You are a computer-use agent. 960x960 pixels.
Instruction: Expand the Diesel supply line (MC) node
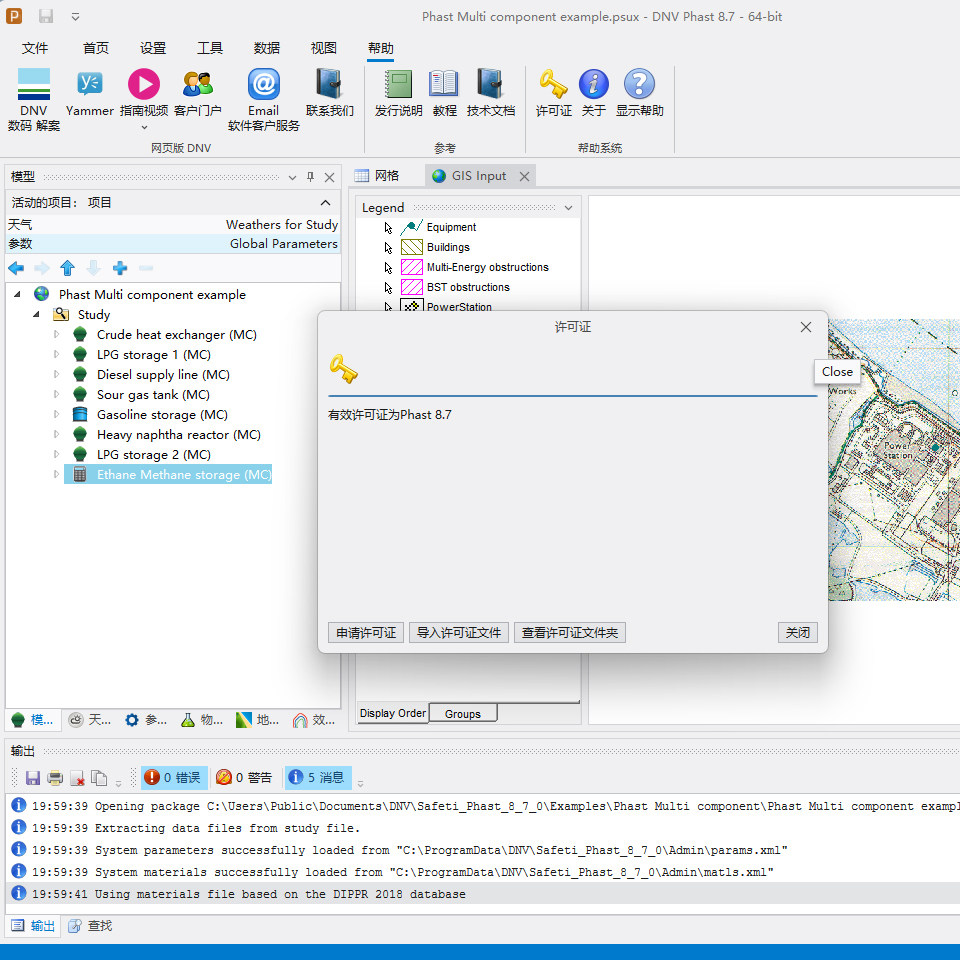coord(56,374)
